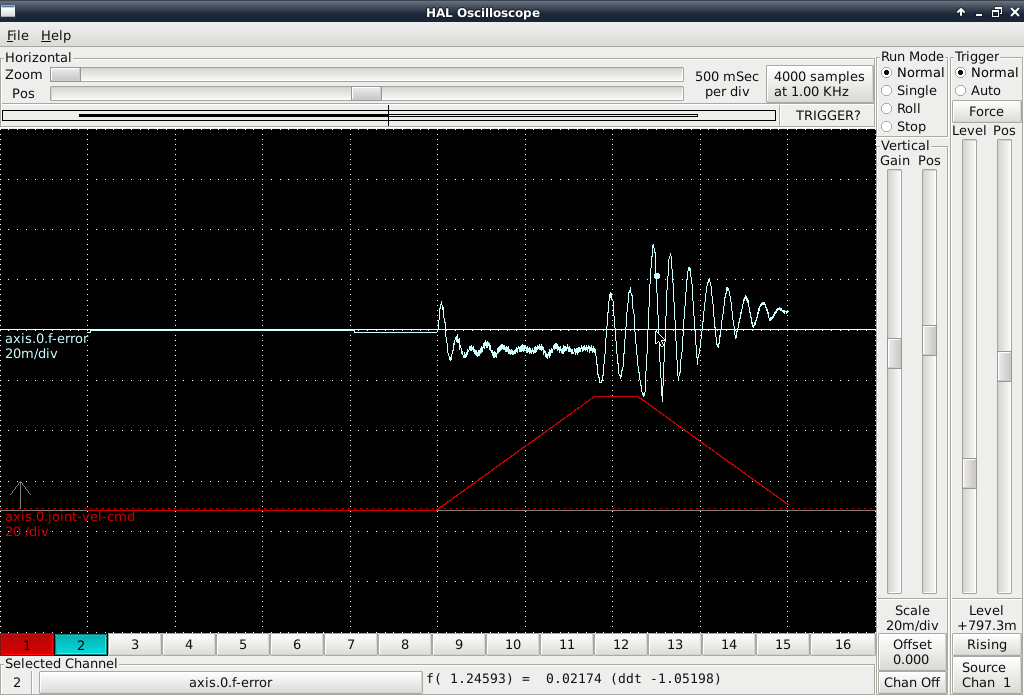Viewport: 1024px width, 696px height.
Task: Click the trigger level arrow marker on scope
Action: tap(20, 495)
